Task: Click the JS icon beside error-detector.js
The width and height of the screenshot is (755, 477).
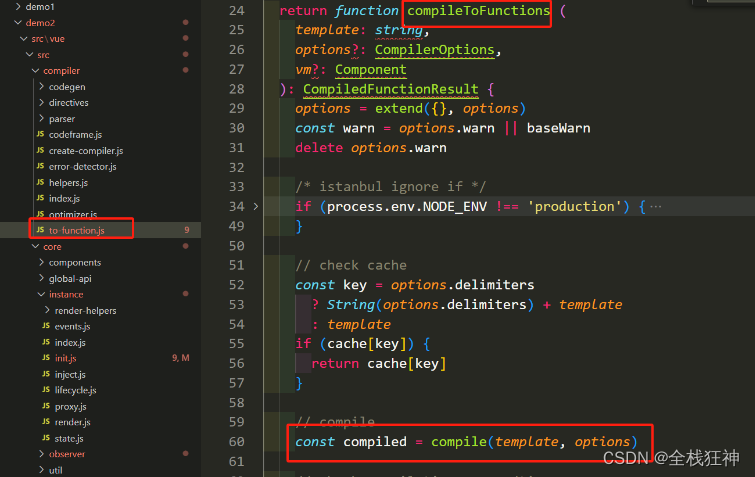Action: (x=40, y=166)
